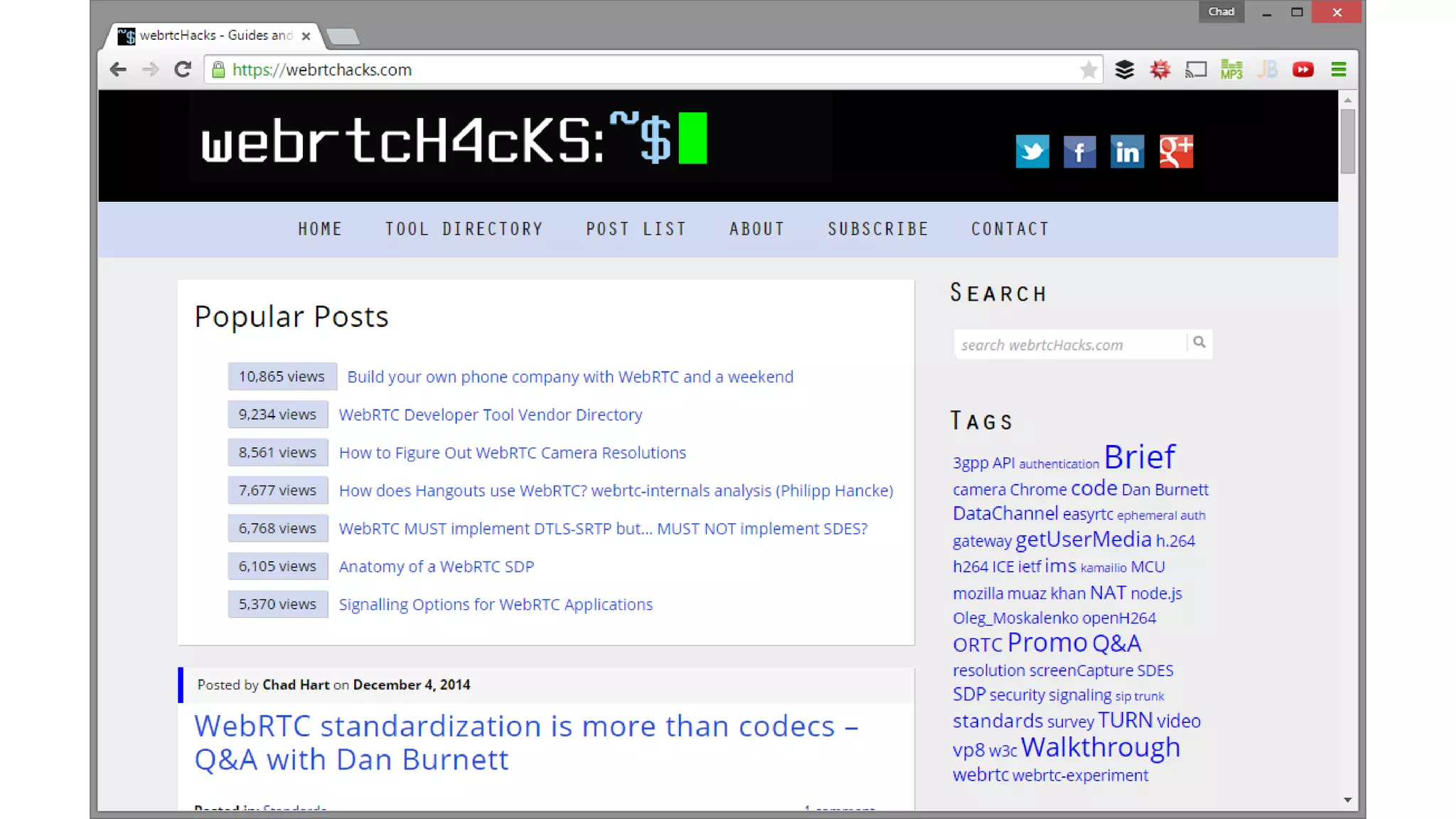The width and height of the screenshot is (1456, 819).
Task: Click the Q&A tag
Action: point(1116,643)
